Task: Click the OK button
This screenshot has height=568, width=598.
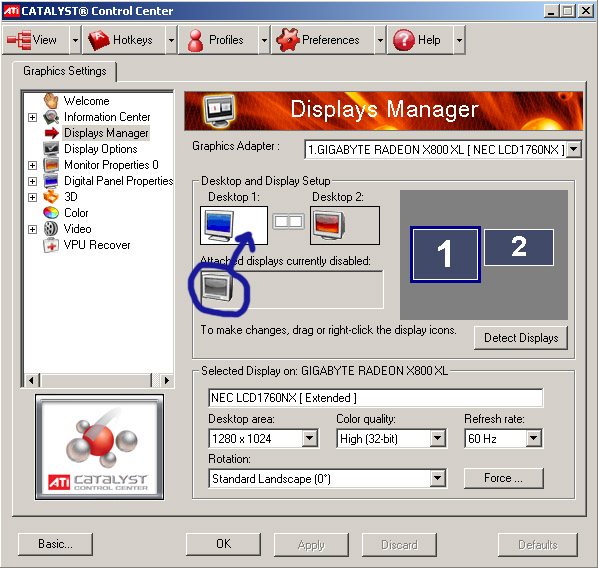Action: point(223,544)
